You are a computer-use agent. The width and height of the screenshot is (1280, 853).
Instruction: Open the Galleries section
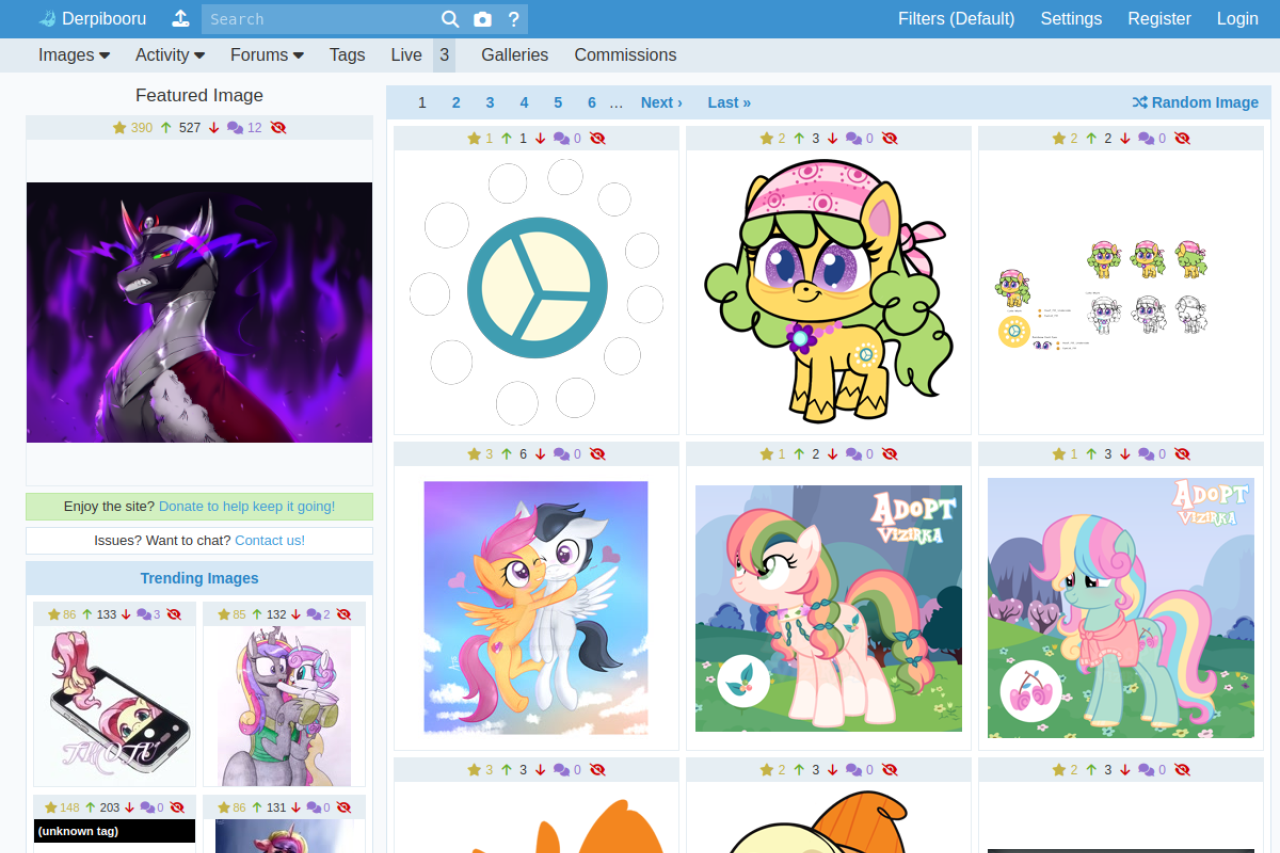[514, 55]
